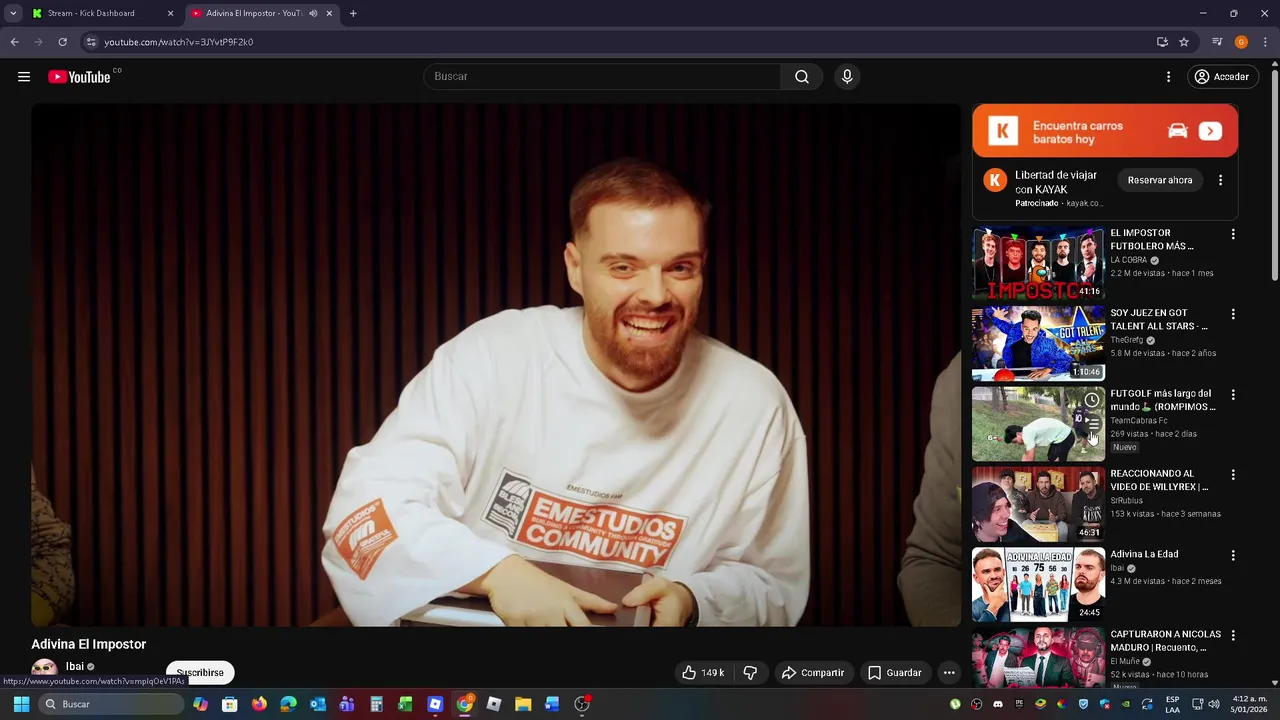Open Chrome three-dot menu

point(1266,42)
